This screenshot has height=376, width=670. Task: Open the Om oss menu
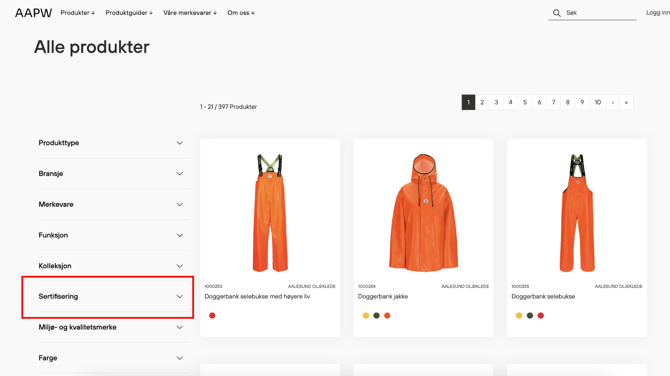point(241,13)
